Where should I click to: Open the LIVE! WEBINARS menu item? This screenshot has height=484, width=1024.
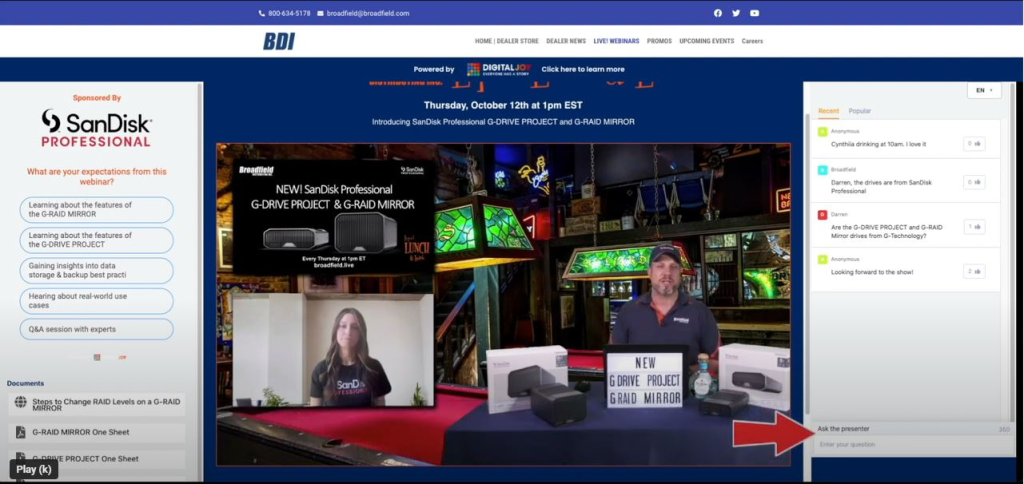click(x=616, y=41)
